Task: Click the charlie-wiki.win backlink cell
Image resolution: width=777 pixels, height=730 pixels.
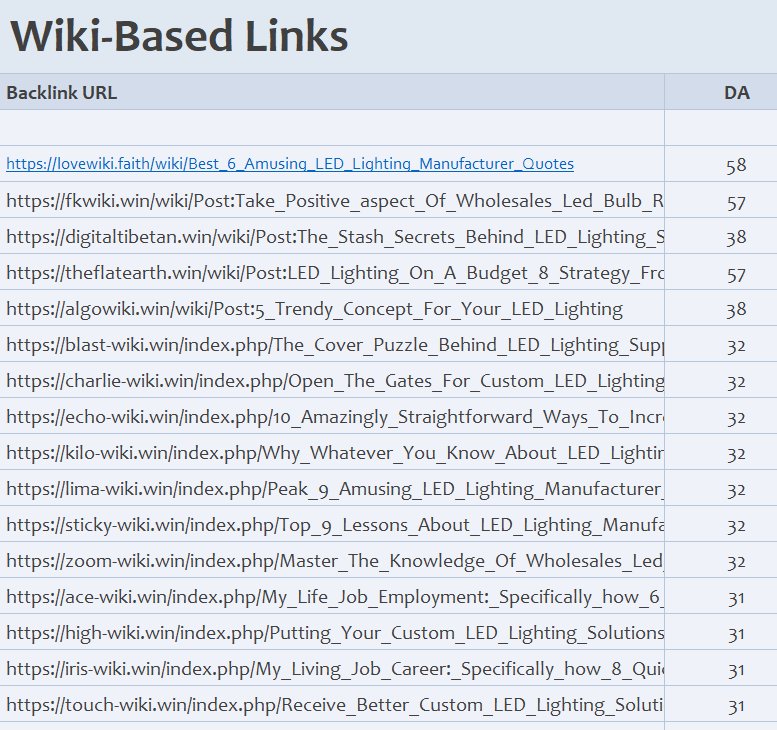Action: tap(334, 381)
